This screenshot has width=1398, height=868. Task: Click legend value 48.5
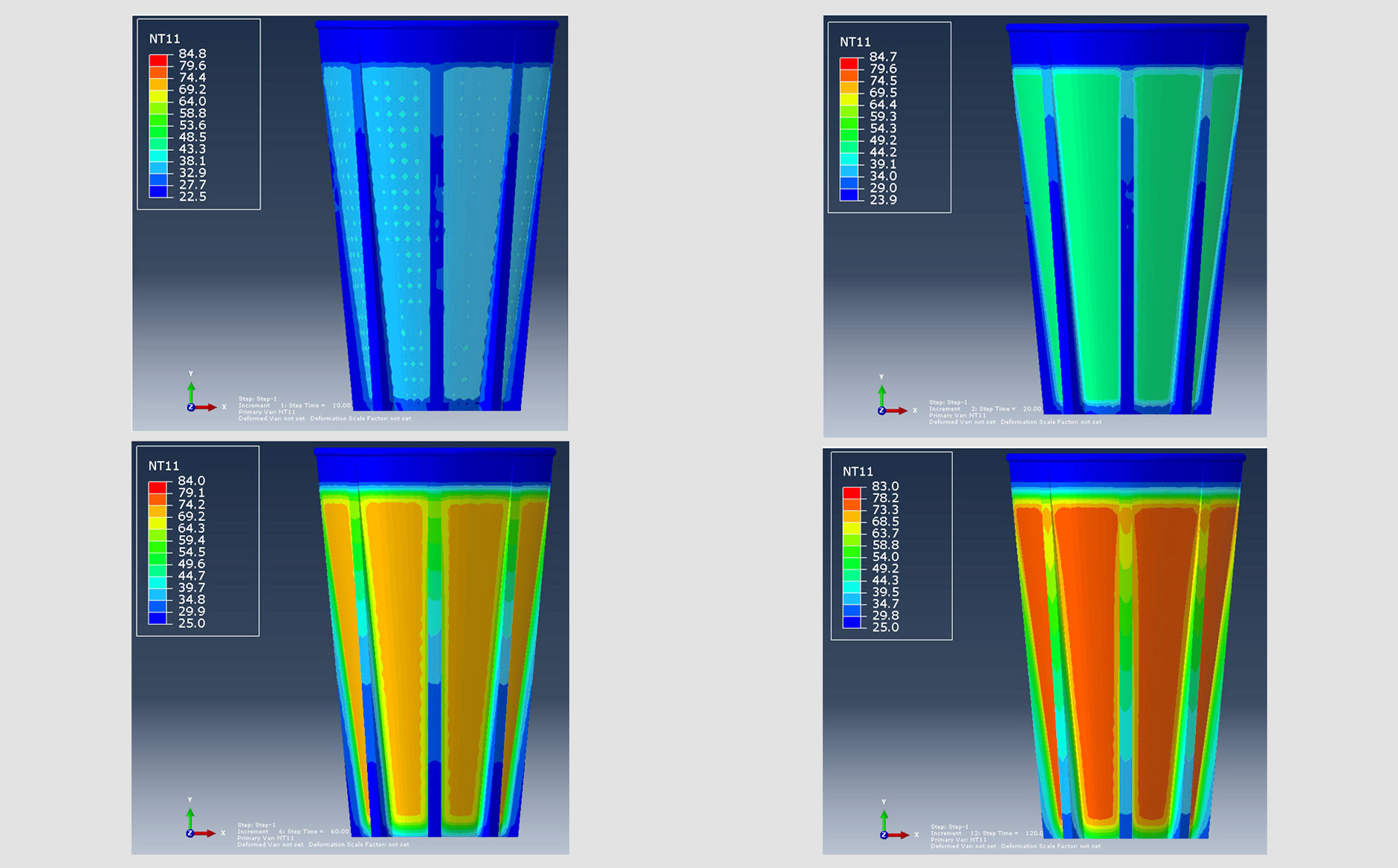click(x=192, y=137)
